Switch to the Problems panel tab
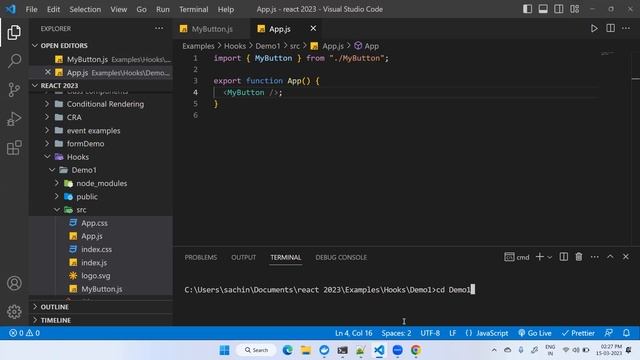640x360 pixels. tap(201, 257)
